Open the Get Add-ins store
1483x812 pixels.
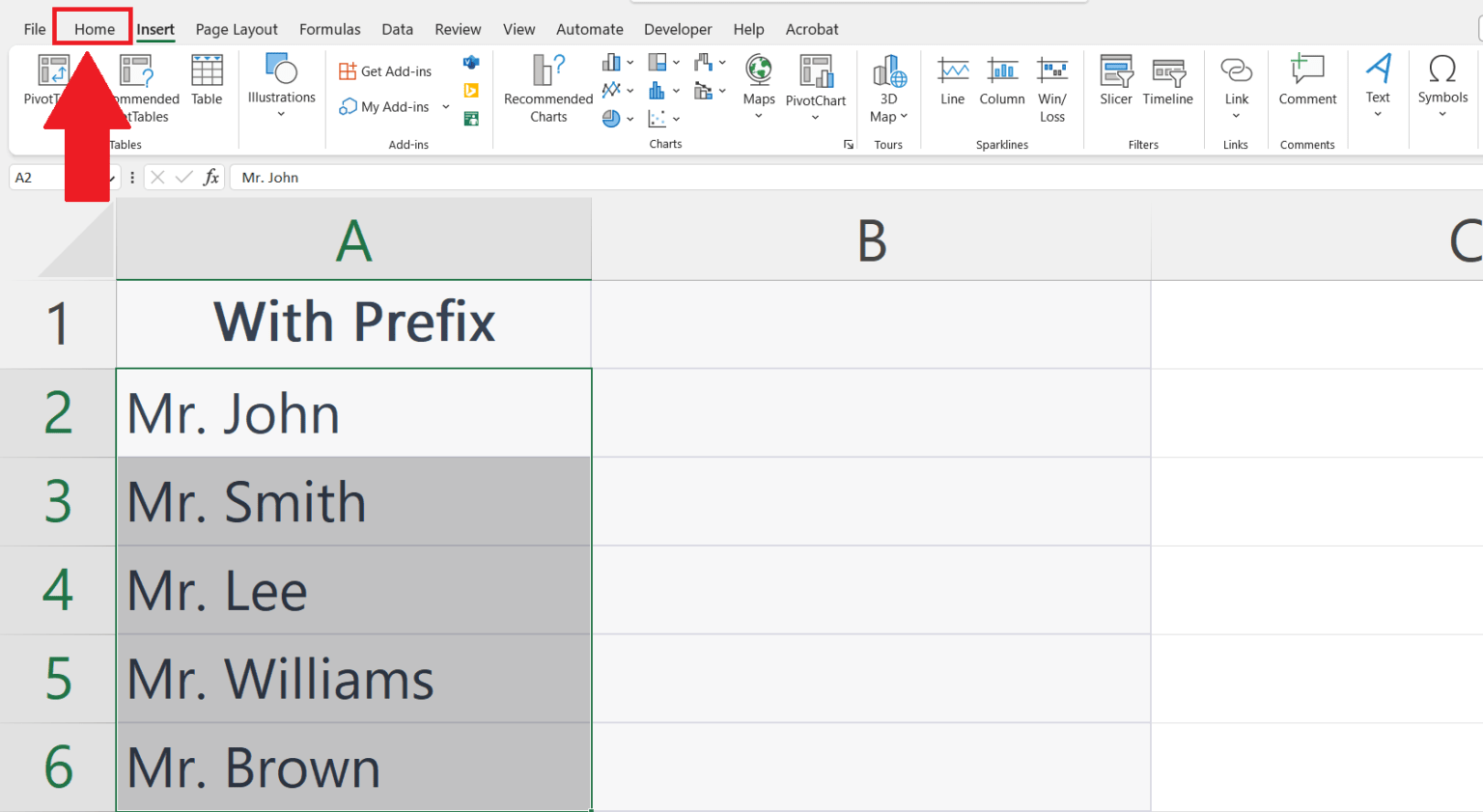(x=384, y=70)
